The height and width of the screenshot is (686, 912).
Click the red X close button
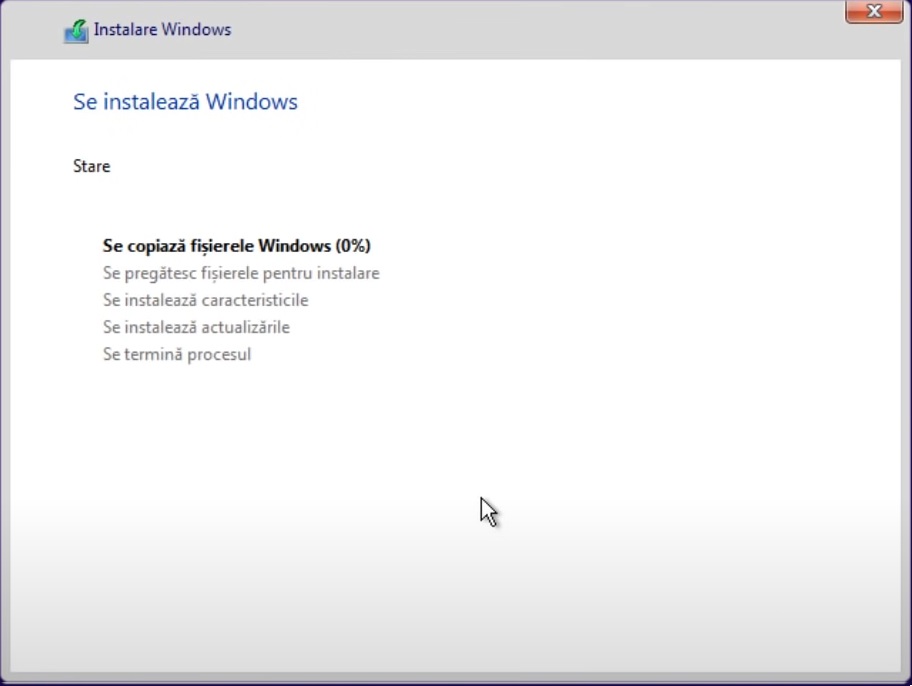tap(872, 12)
